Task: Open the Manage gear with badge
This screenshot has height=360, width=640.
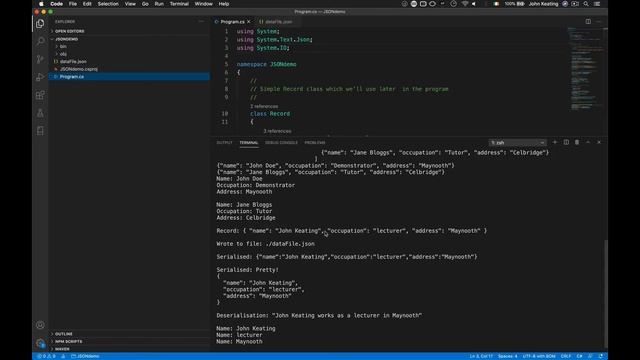Action: click(40, 343)
